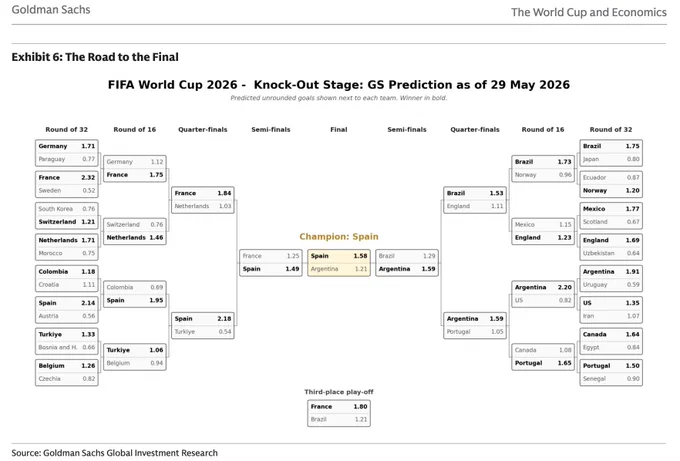
Task: Click the Mexico vs Scotland match box
Action: pyautogui.click(x=611, y=216)
